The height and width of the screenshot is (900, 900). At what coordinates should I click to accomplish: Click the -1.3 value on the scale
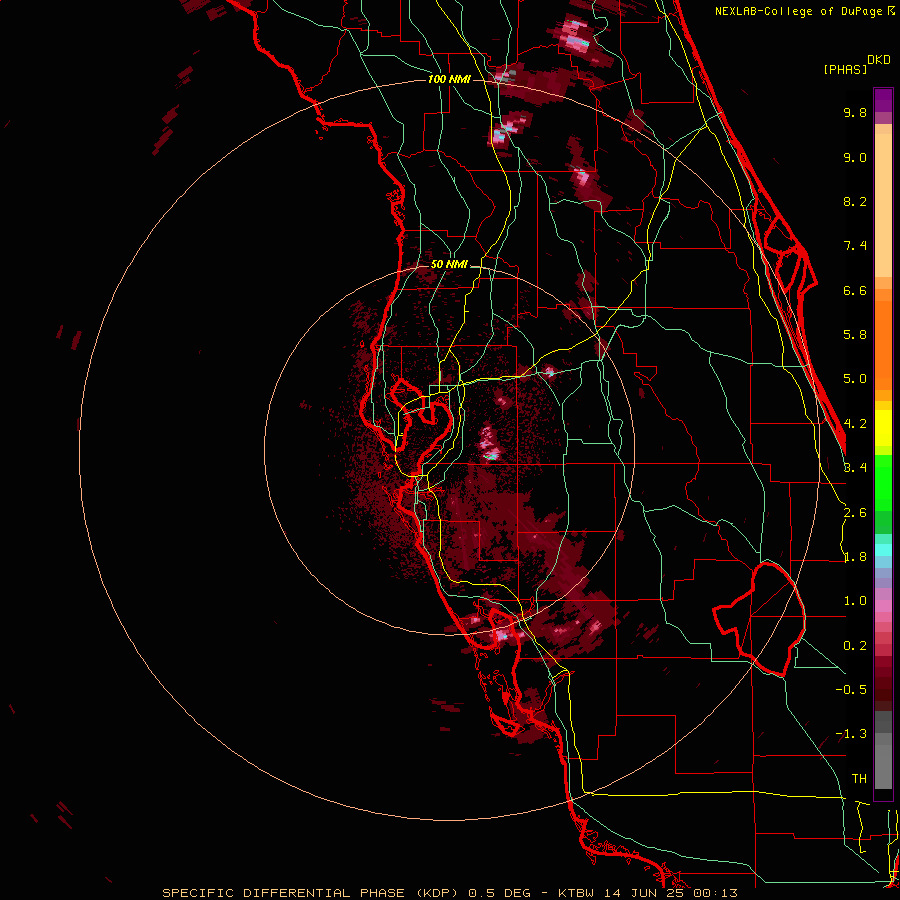pos(851,734)
